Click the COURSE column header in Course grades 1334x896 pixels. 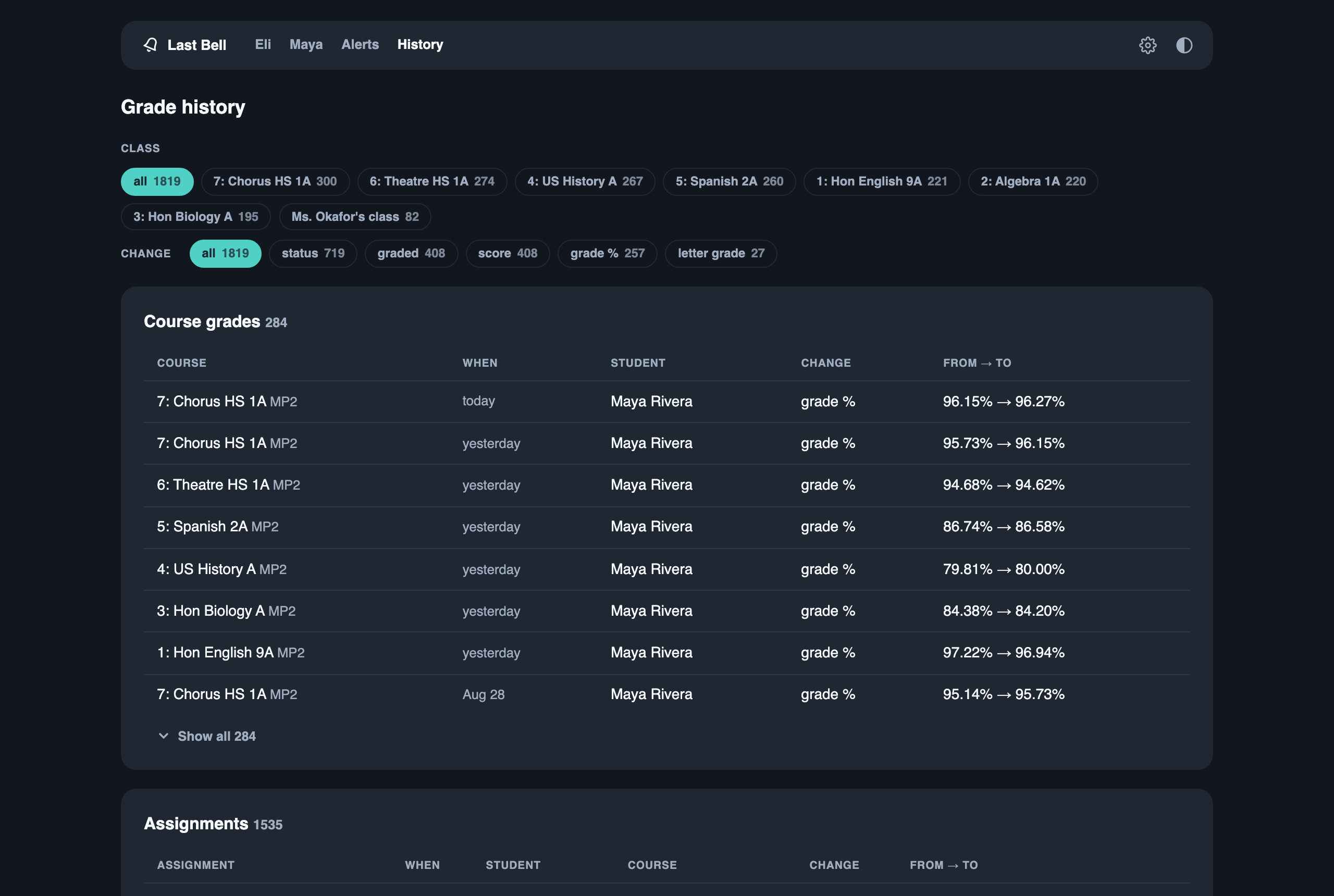click(182, 363)
